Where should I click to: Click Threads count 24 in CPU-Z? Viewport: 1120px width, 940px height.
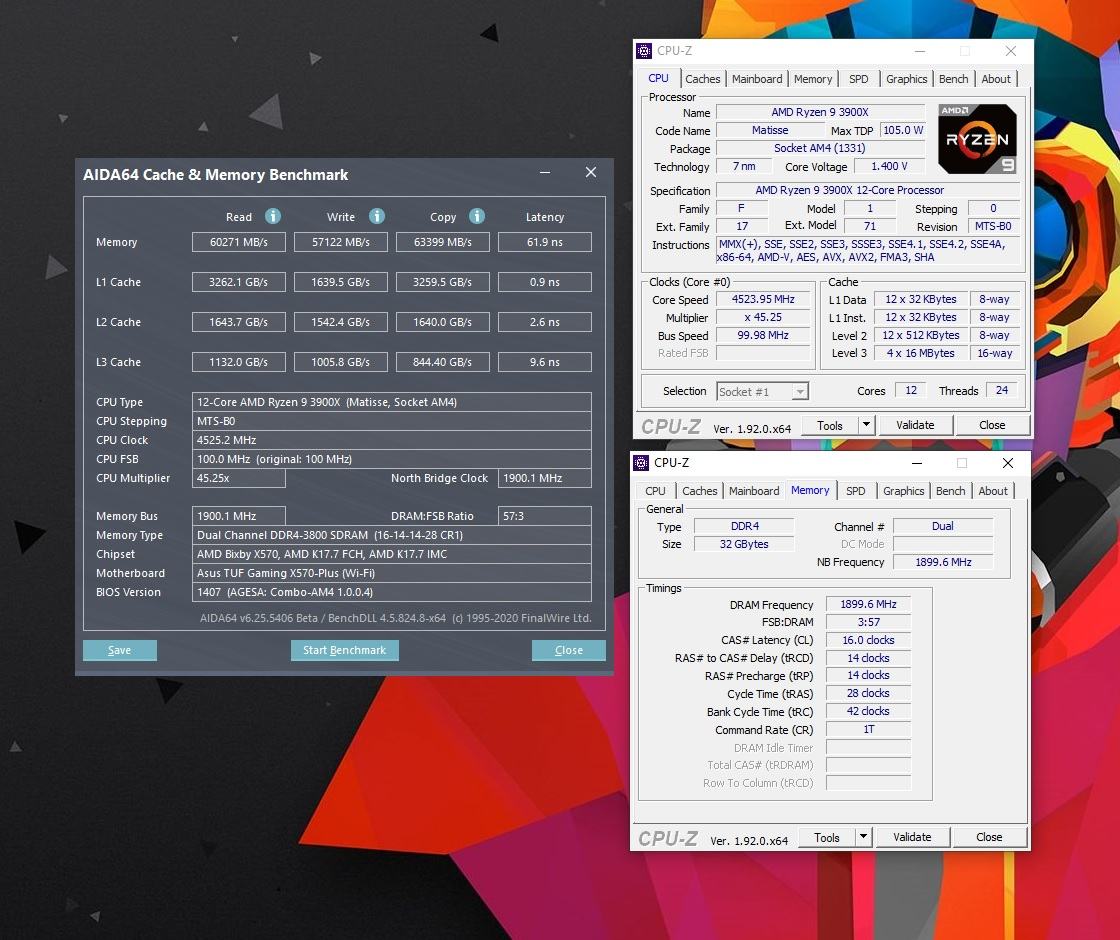click(x=1001, y=390)
